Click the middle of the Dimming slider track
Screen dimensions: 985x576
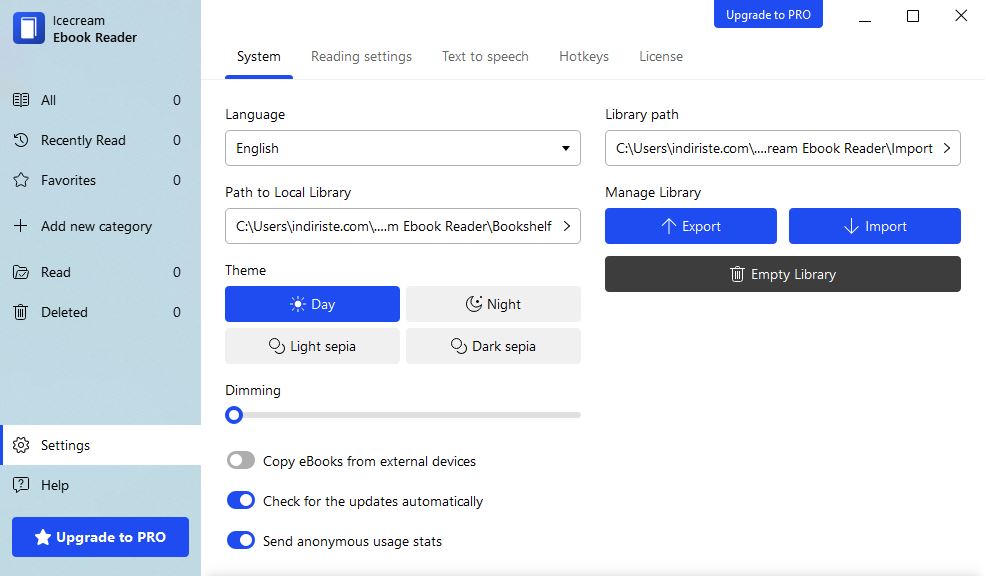[403, 415]
